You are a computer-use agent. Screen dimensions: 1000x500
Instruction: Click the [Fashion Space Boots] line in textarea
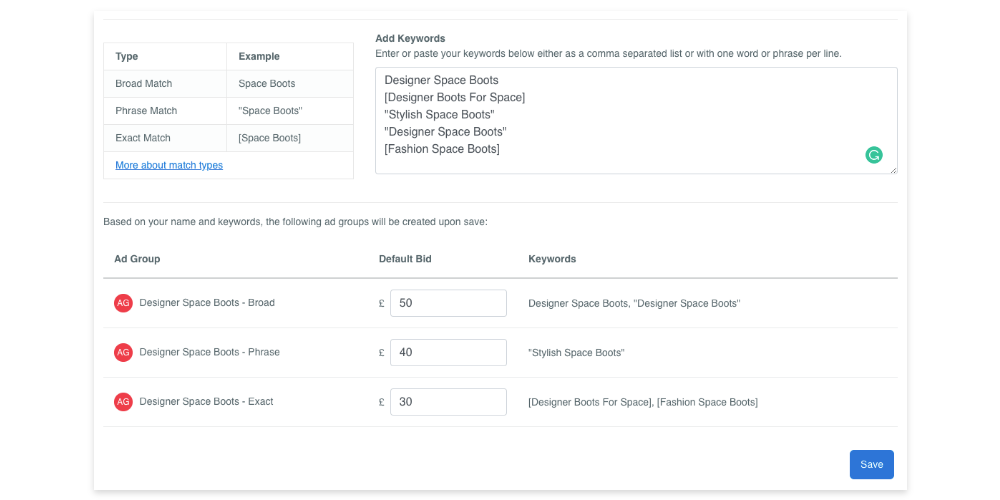(442, 149)
